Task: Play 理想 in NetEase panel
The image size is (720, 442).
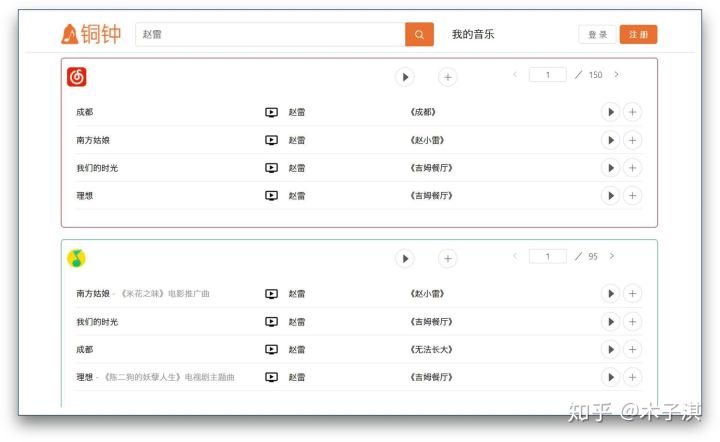Action: pos(611,196)
